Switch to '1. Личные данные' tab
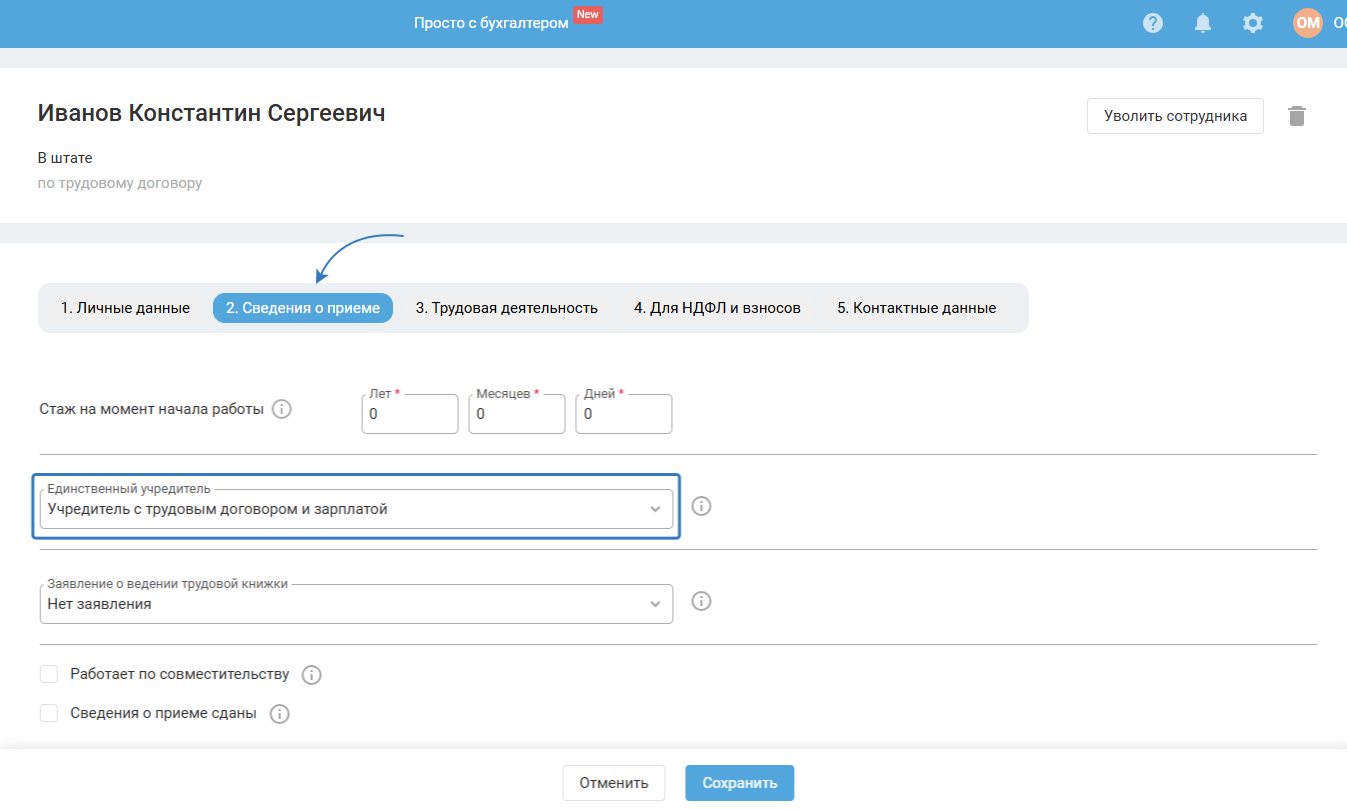 pos(125,308)
